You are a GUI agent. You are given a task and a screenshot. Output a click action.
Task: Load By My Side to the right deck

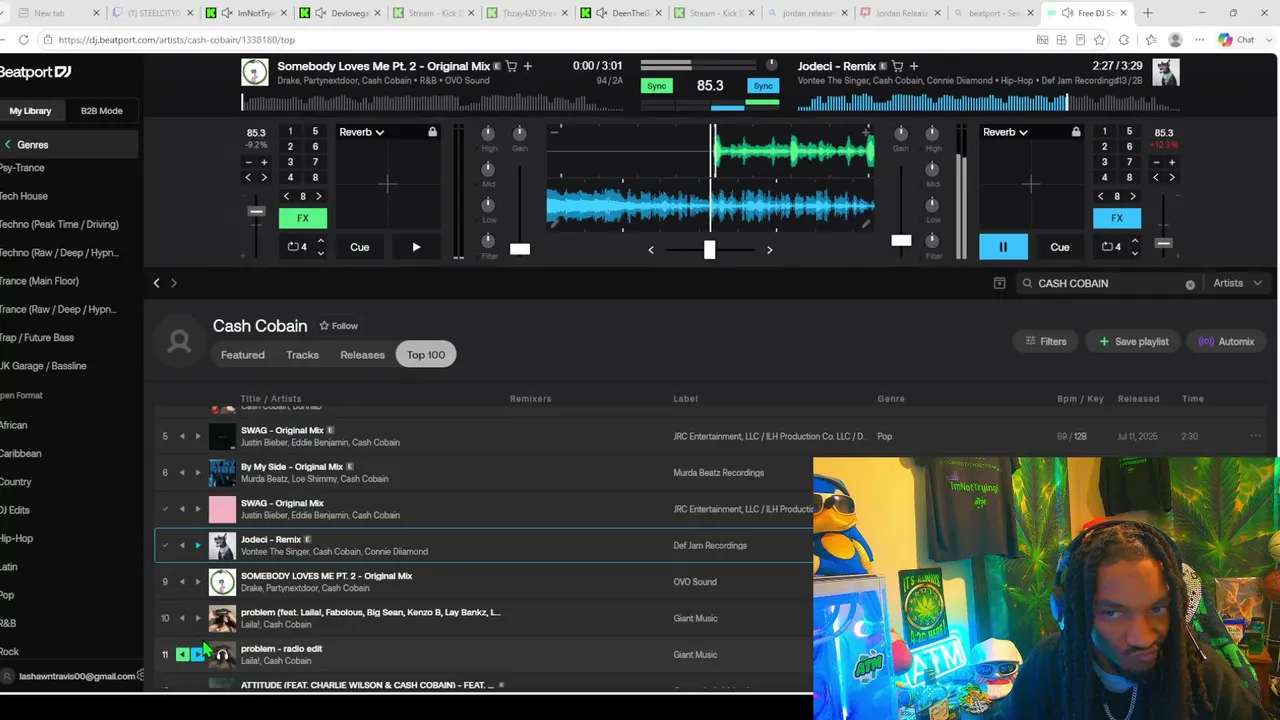click(x=198, y=472)
